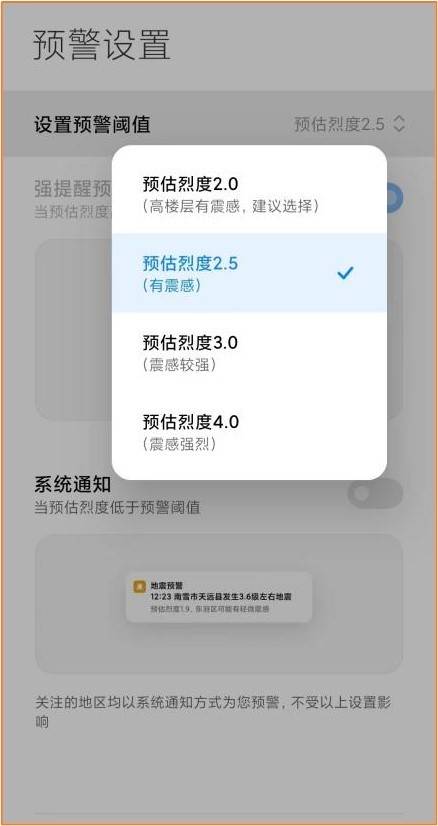Screen dimensions: 438x826
Task: Click the blue checkmark icon
Action: (x=345, y=273)
